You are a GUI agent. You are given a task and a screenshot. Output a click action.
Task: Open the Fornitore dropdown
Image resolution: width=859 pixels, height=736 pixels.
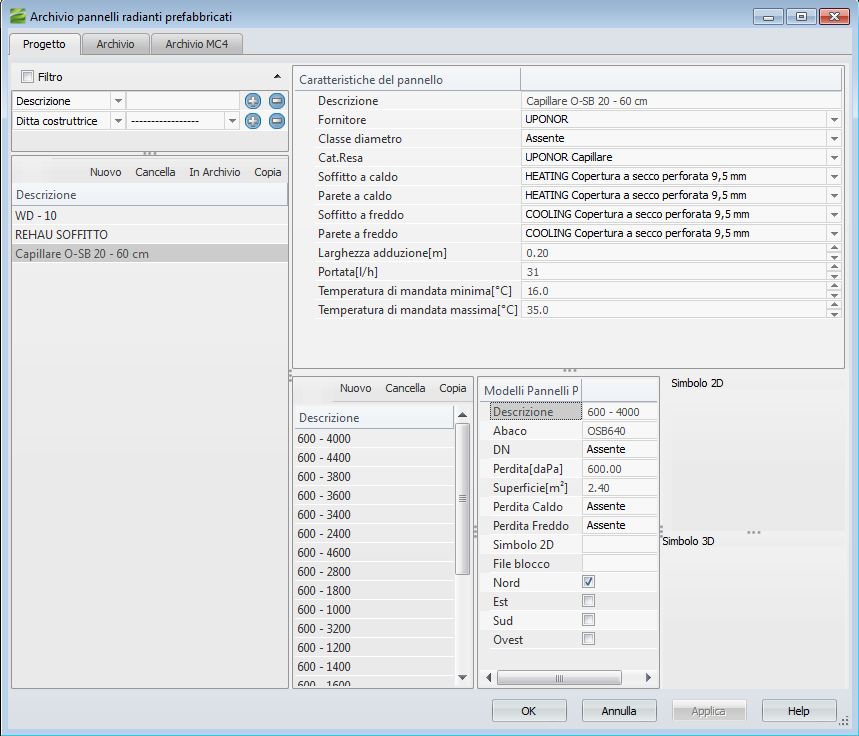point(834,120)
